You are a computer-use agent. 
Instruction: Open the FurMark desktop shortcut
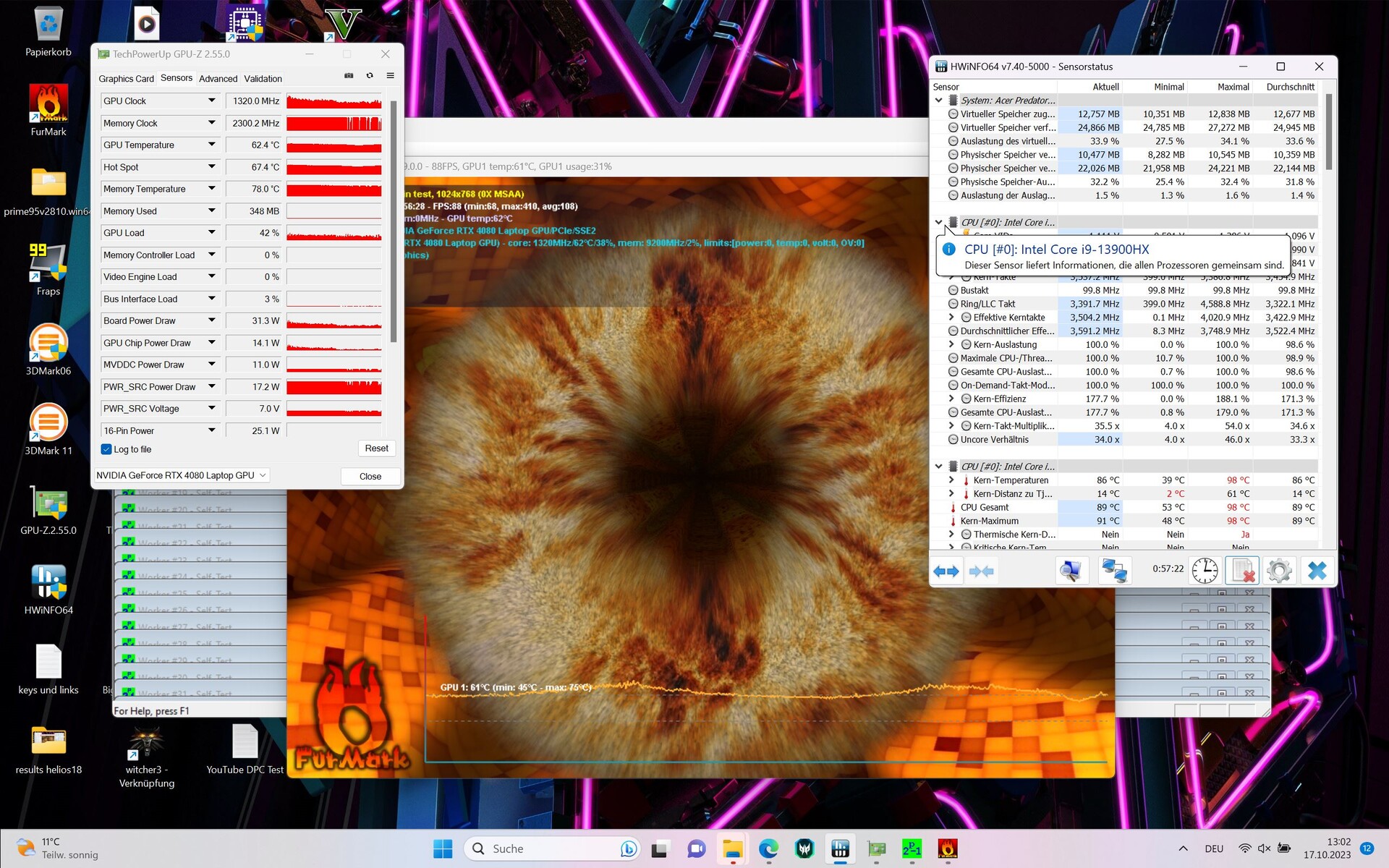(48, 110)
